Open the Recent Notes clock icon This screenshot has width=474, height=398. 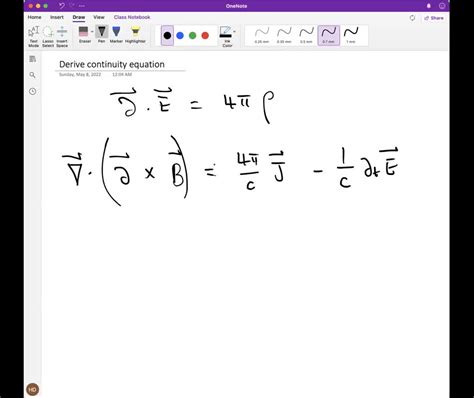[x=32, y=91]
